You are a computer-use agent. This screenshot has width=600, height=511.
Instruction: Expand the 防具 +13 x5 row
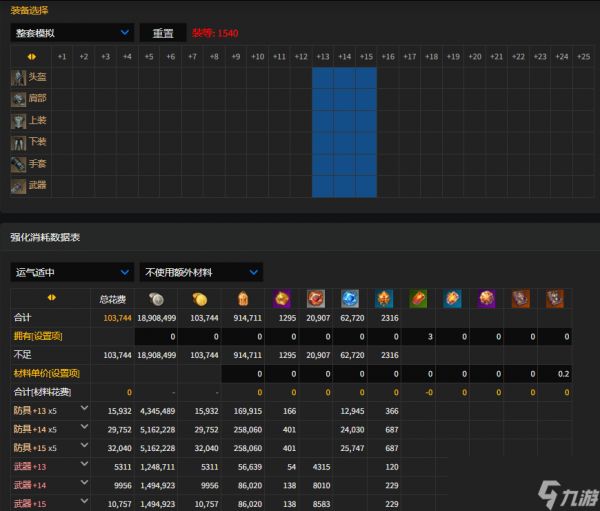click(x=85, y=408)
